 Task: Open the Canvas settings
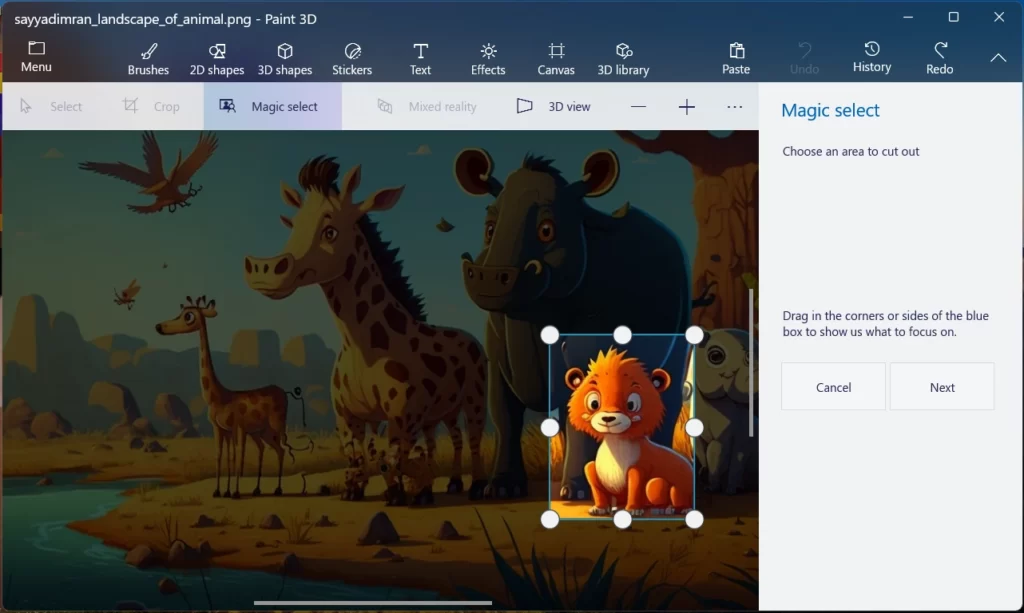tap(556, 59)
